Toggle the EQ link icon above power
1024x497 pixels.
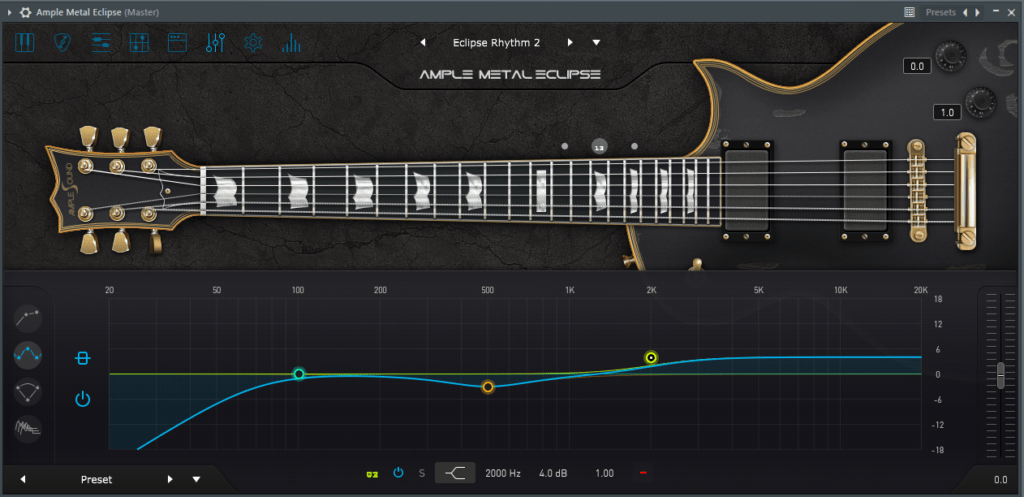pyautogui.click(x=82, y=358)
